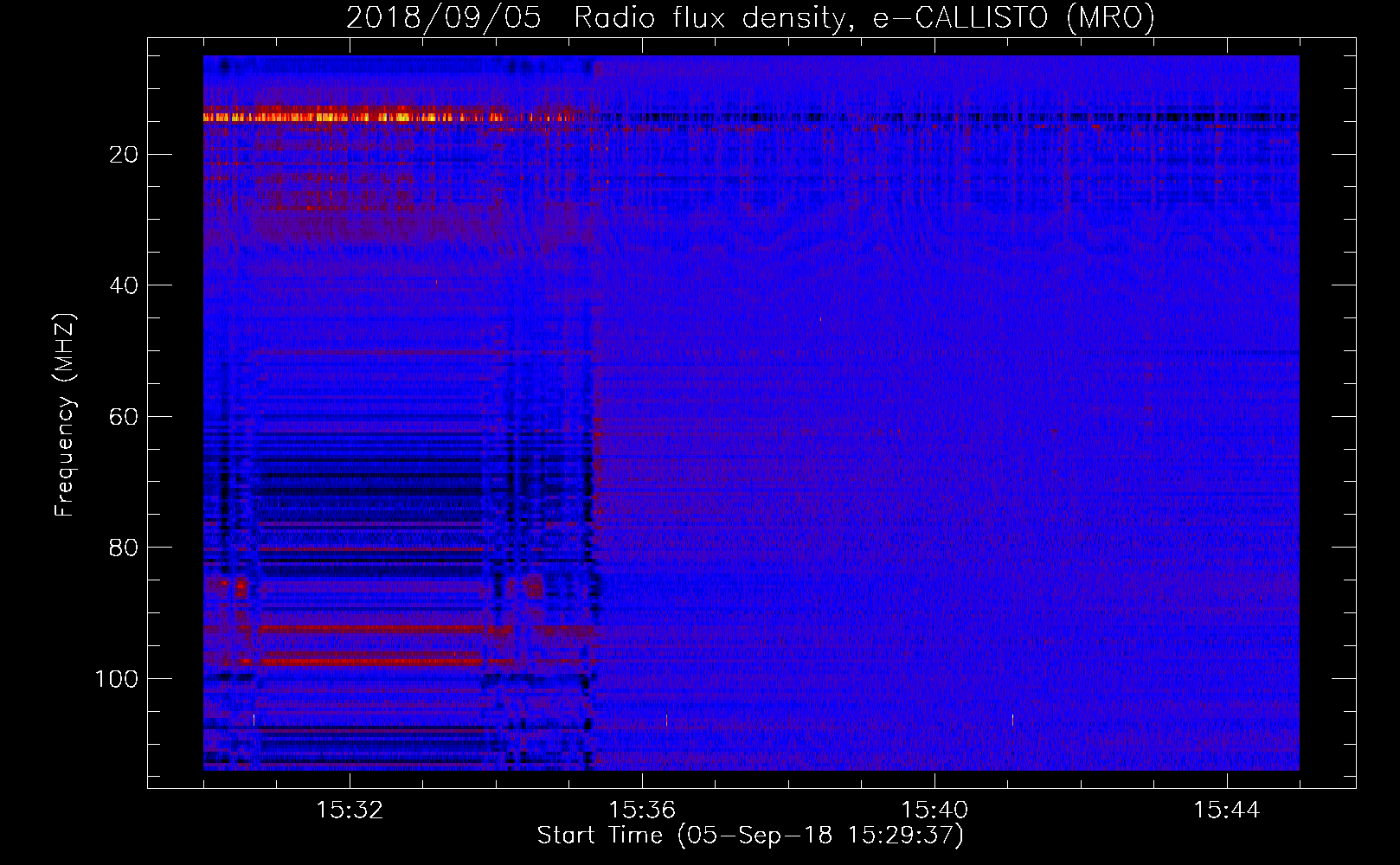Click the 15:32 time tick label
This screenshot has width=1400, height=865.
pos(350,811)
